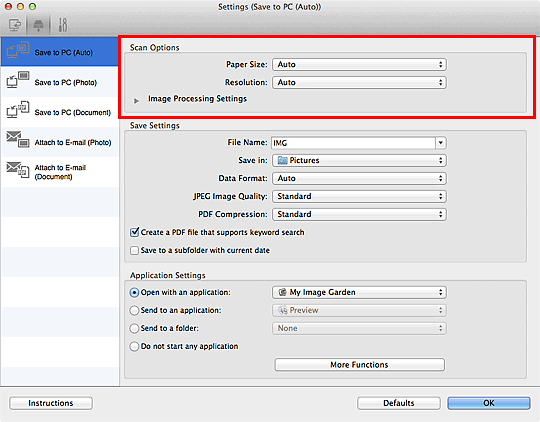Viewport: 540px width, 422px height.
Task: Confirm settings with the OK button
Action: tap(489, 403)
